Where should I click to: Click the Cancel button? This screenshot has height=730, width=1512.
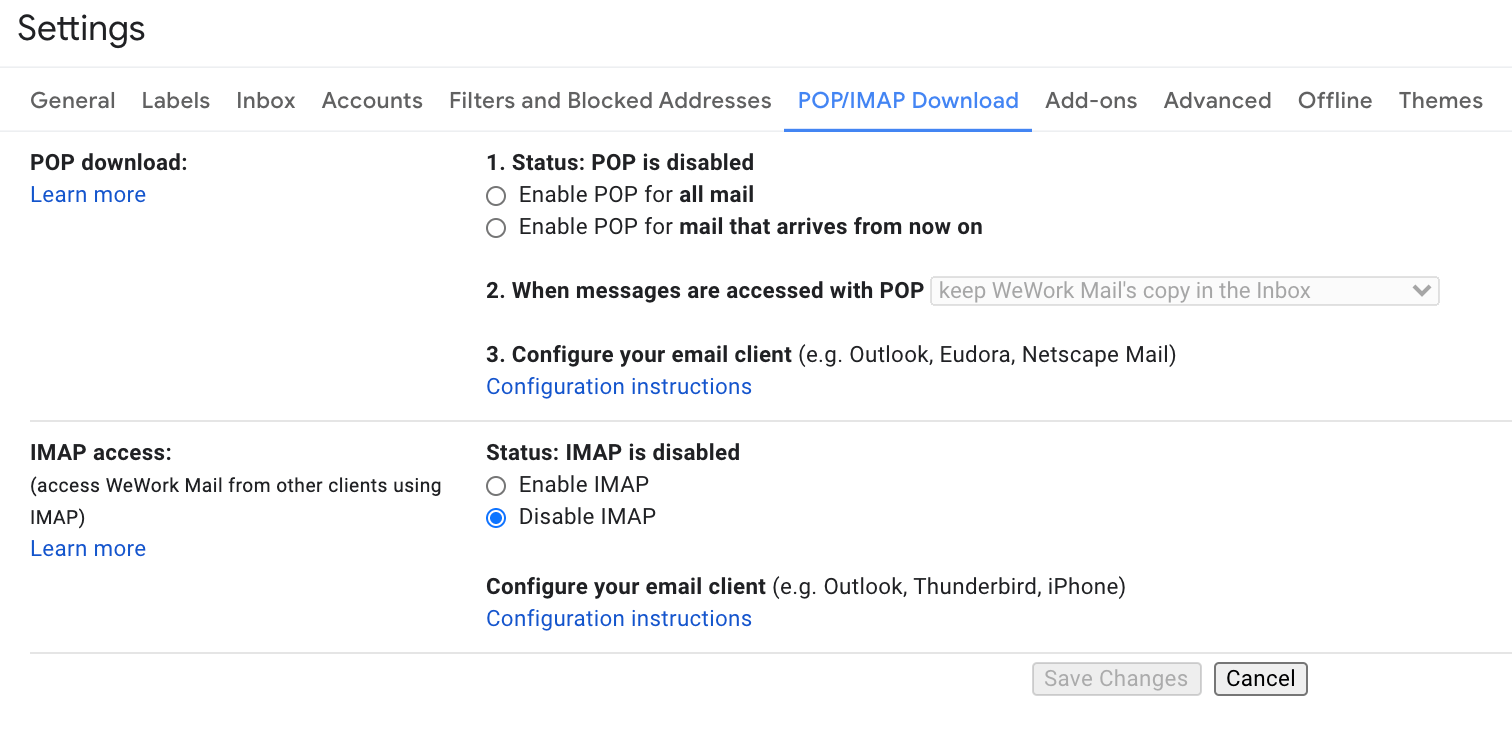click(1260, 678)
